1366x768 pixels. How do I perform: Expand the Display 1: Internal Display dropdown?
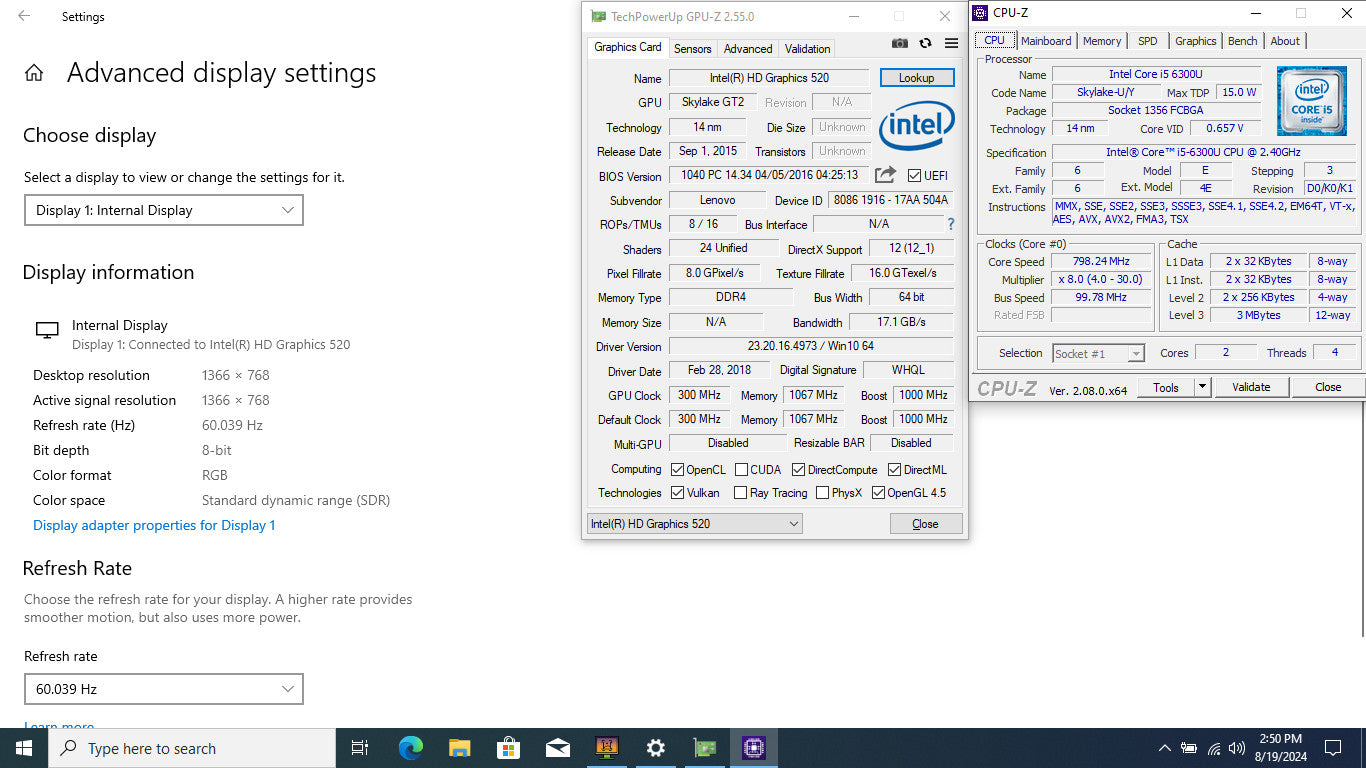point(163,210)
